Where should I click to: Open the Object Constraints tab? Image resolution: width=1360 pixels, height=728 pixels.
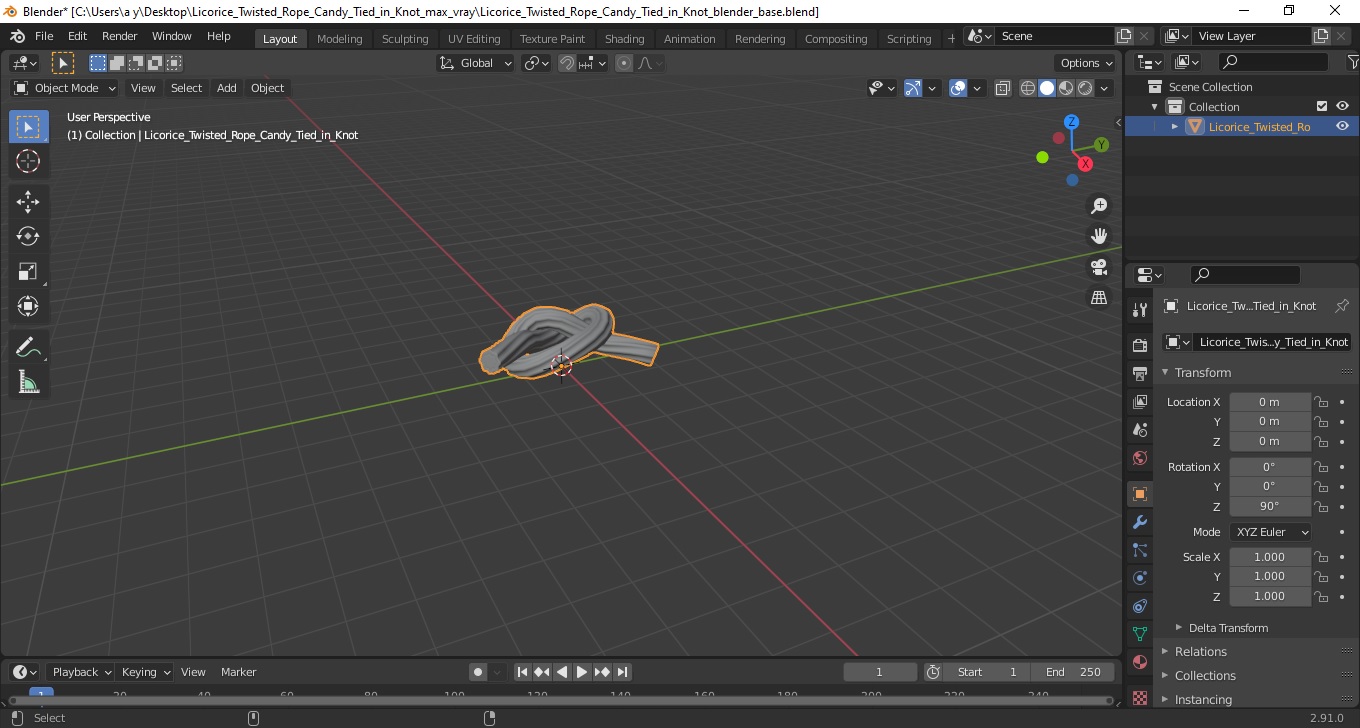pos(1140,606)
